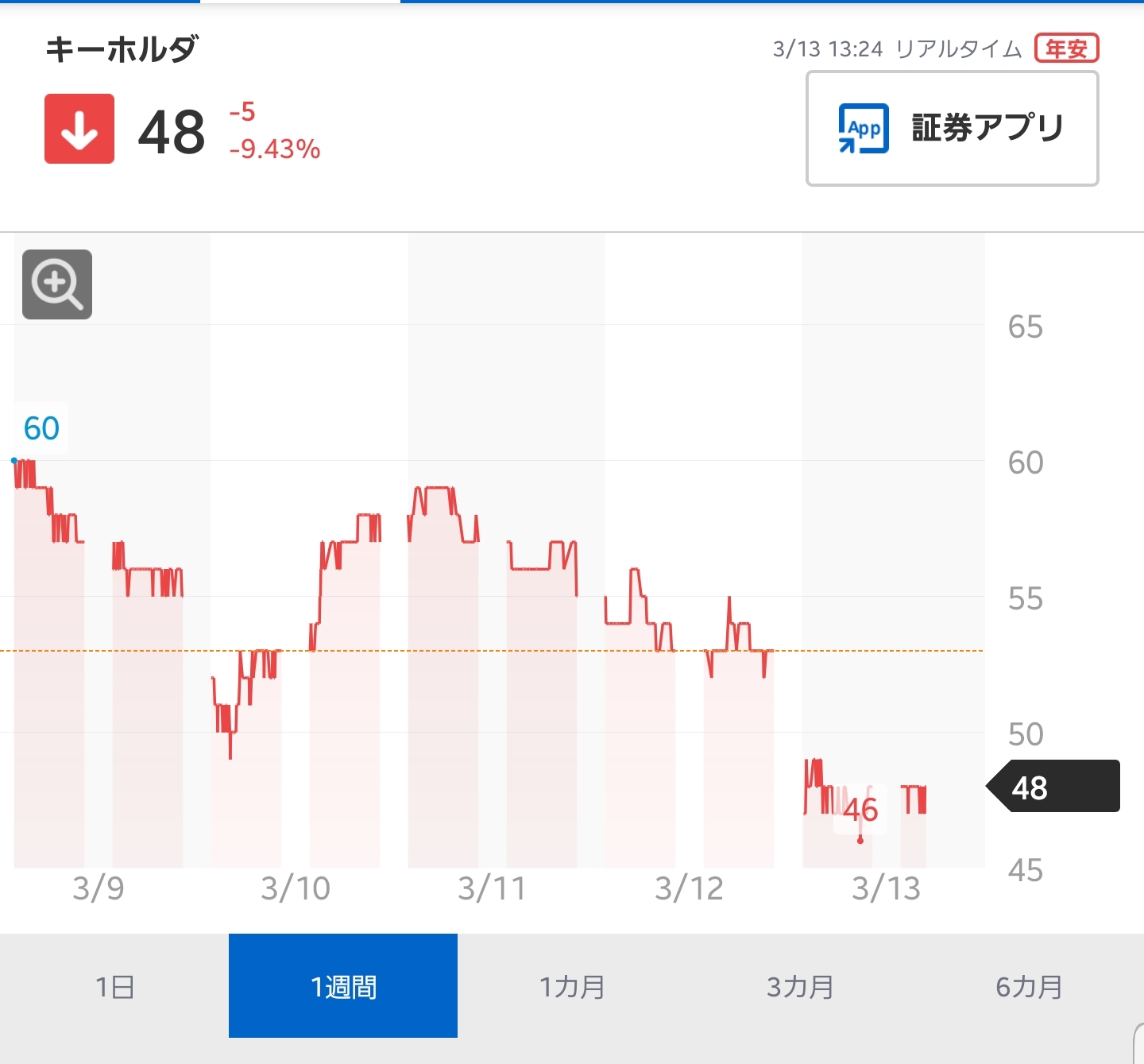
Task: Click the App icon in the 証券アプリ button
Action: 864,128
